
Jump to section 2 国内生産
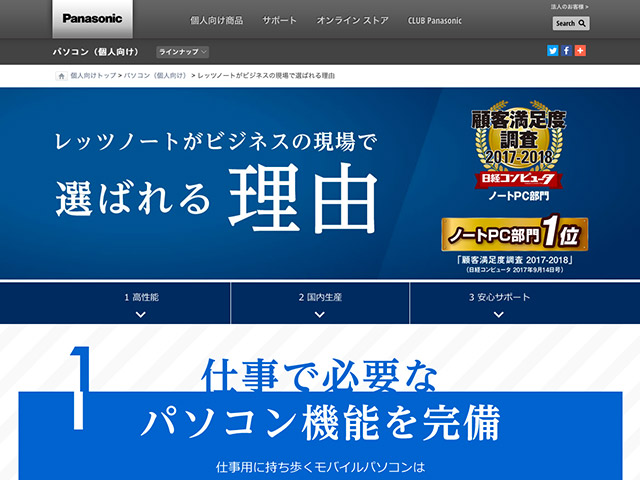(320, 297)
